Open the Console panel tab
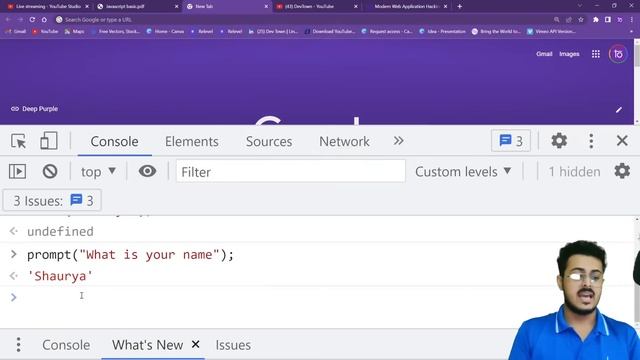Viewport: 640px width, 360px height. point(114,142)
